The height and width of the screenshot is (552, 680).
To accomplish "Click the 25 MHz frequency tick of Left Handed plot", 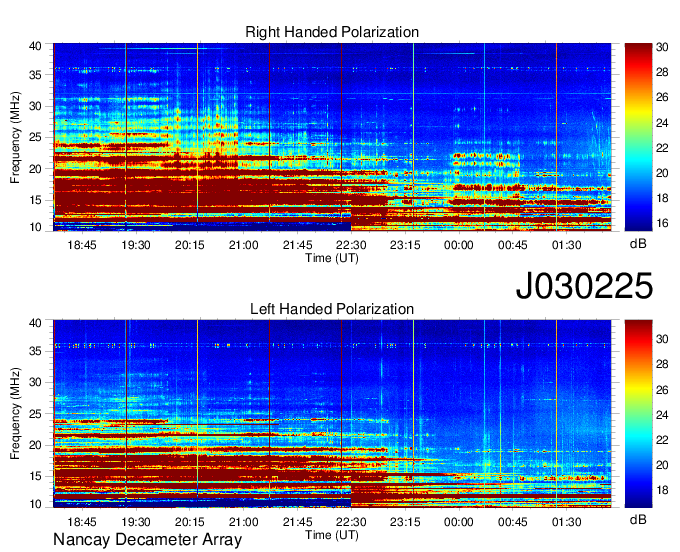I will [x=35, y=414].
